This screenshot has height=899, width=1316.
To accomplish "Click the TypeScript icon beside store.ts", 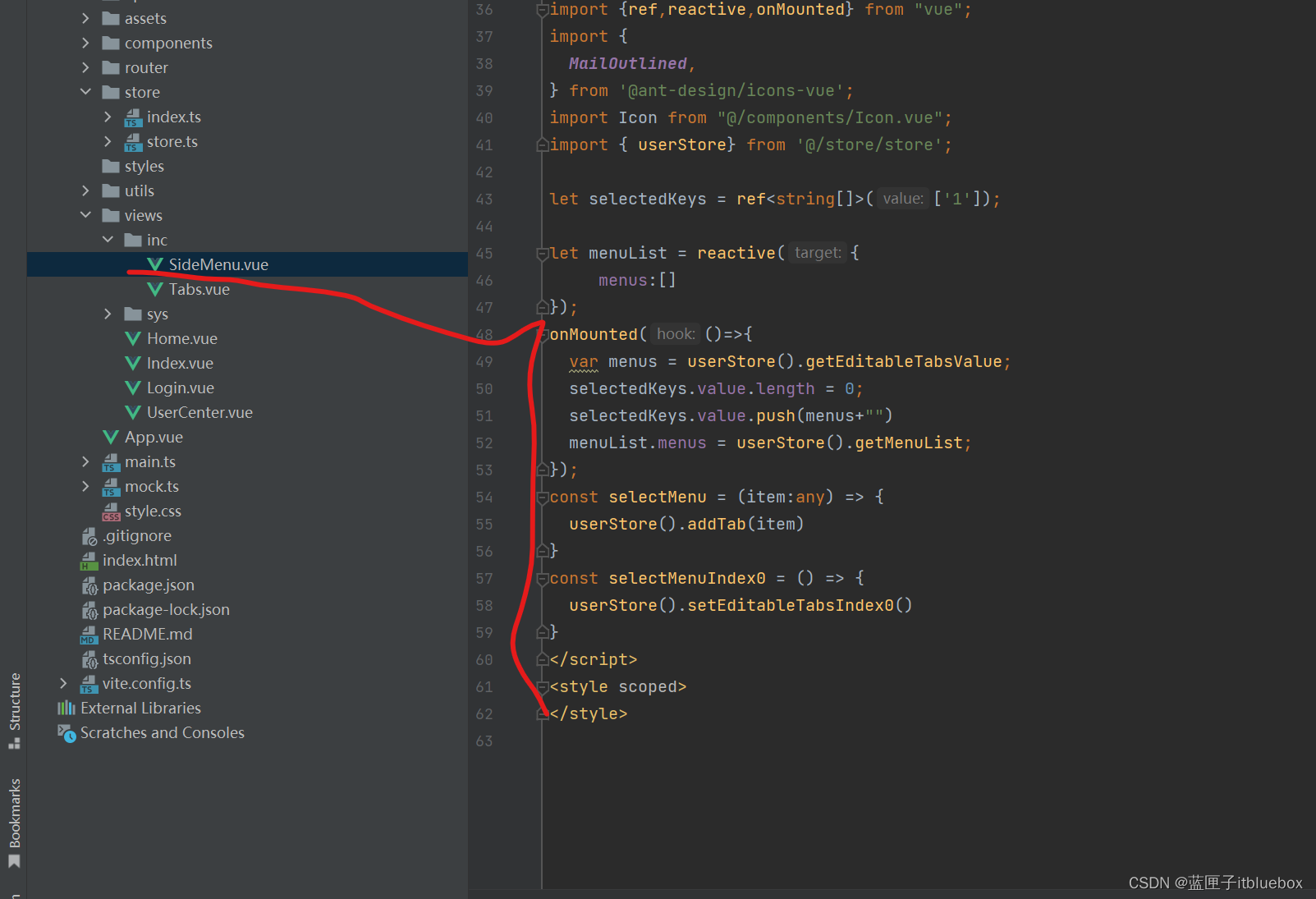I will tap(133, 142).
